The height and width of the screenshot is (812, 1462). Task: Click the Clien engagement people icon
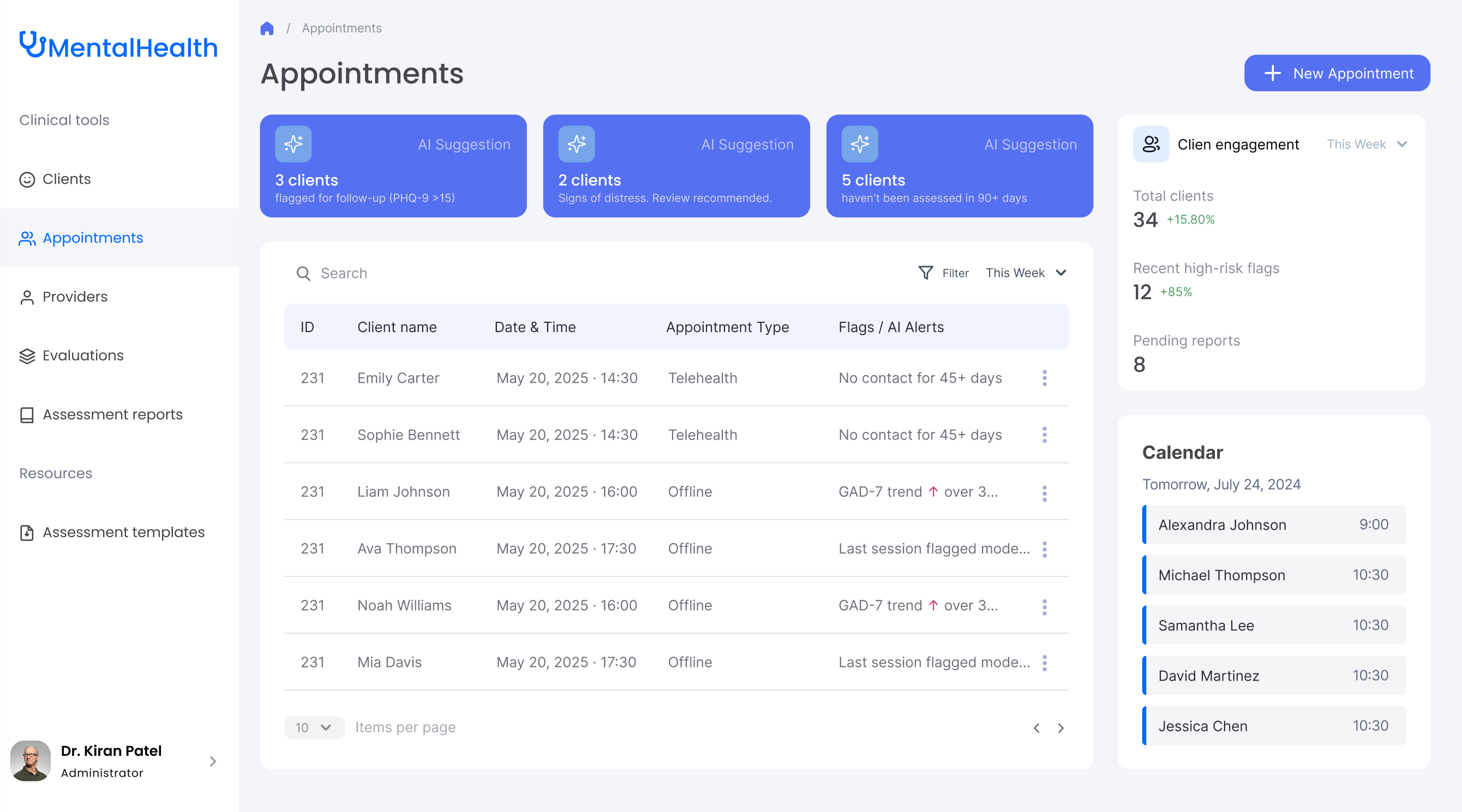[x=1151, y=144]
